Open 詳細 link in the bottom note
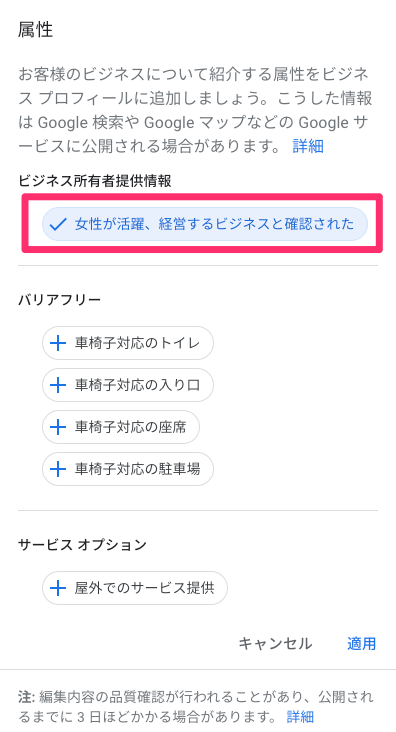 [300, 716]
